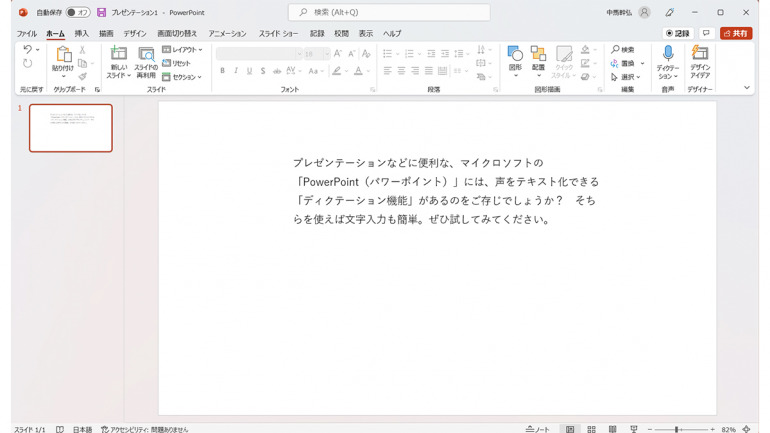Open the Insert (挿入) tab
The width and height of the screenshot is (770, 433).
click(82, 33)
